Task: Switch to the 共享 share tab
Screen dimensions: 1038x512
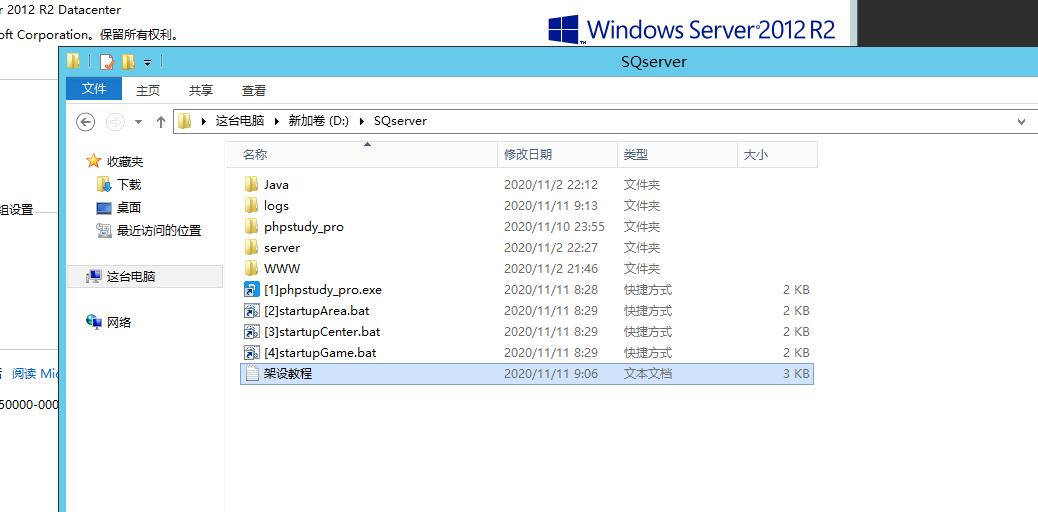Action: 201,90
